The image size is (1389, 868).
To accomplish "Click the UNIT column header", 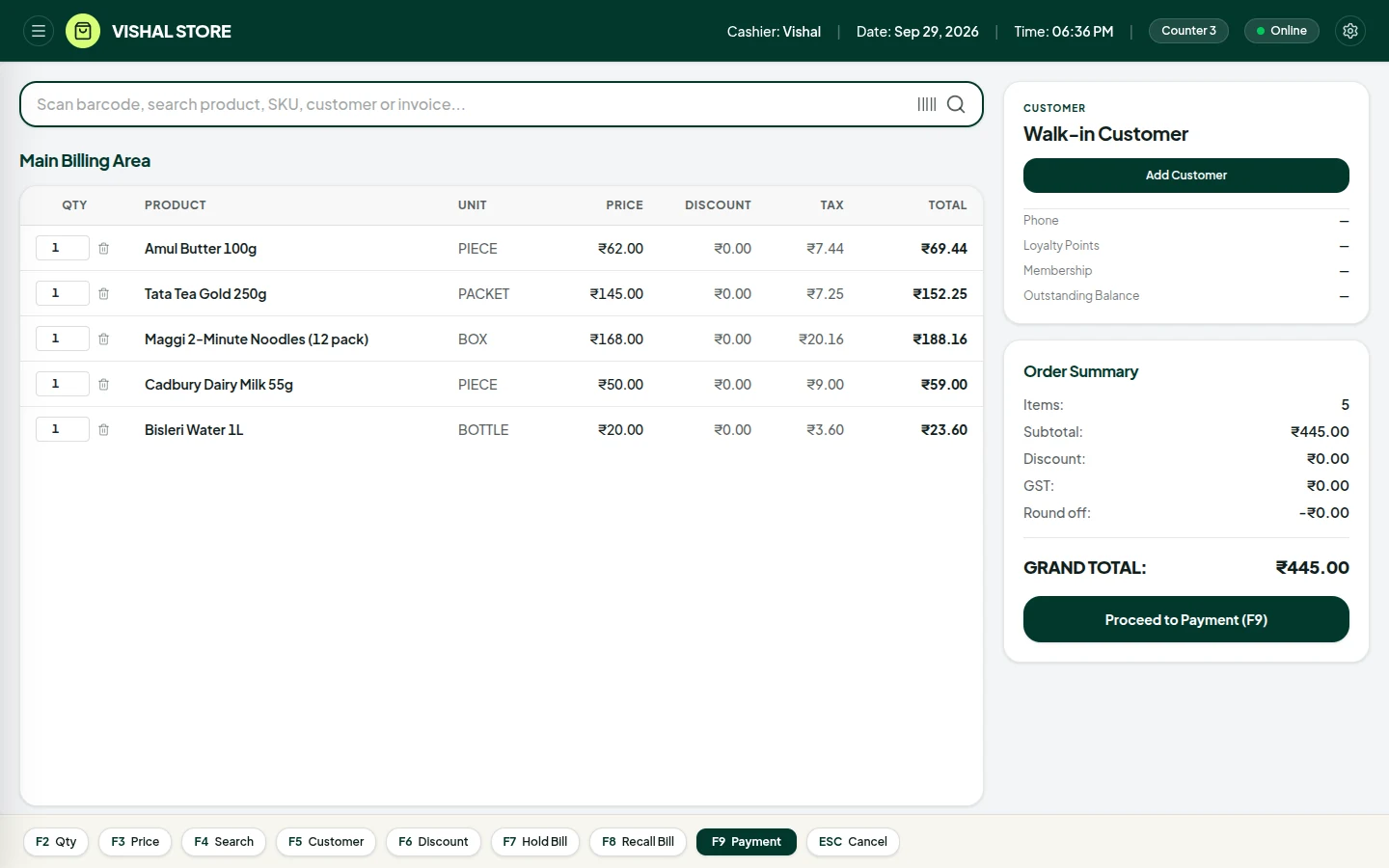I will [473, 205].
